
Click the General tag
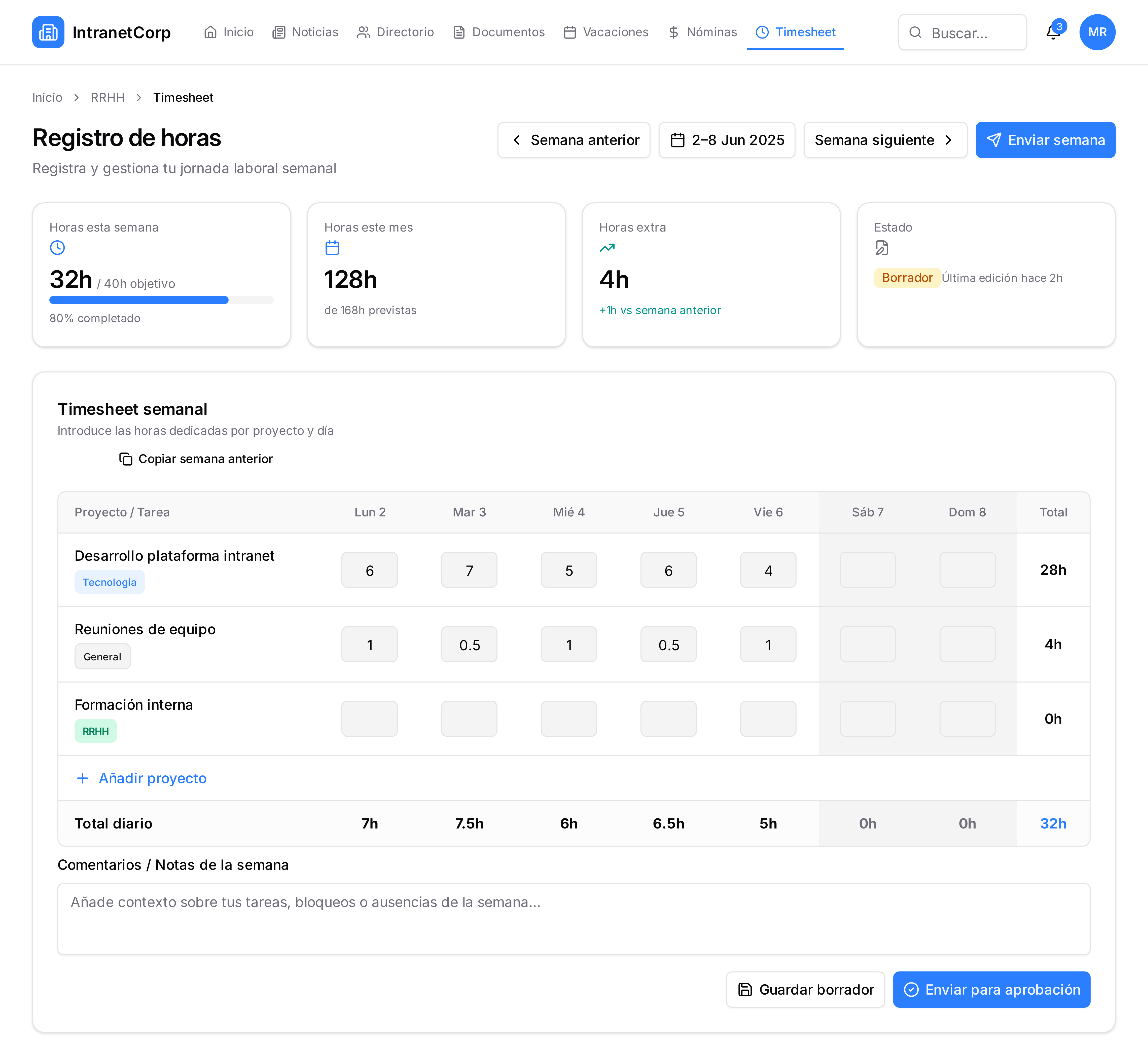pos(102,657)
